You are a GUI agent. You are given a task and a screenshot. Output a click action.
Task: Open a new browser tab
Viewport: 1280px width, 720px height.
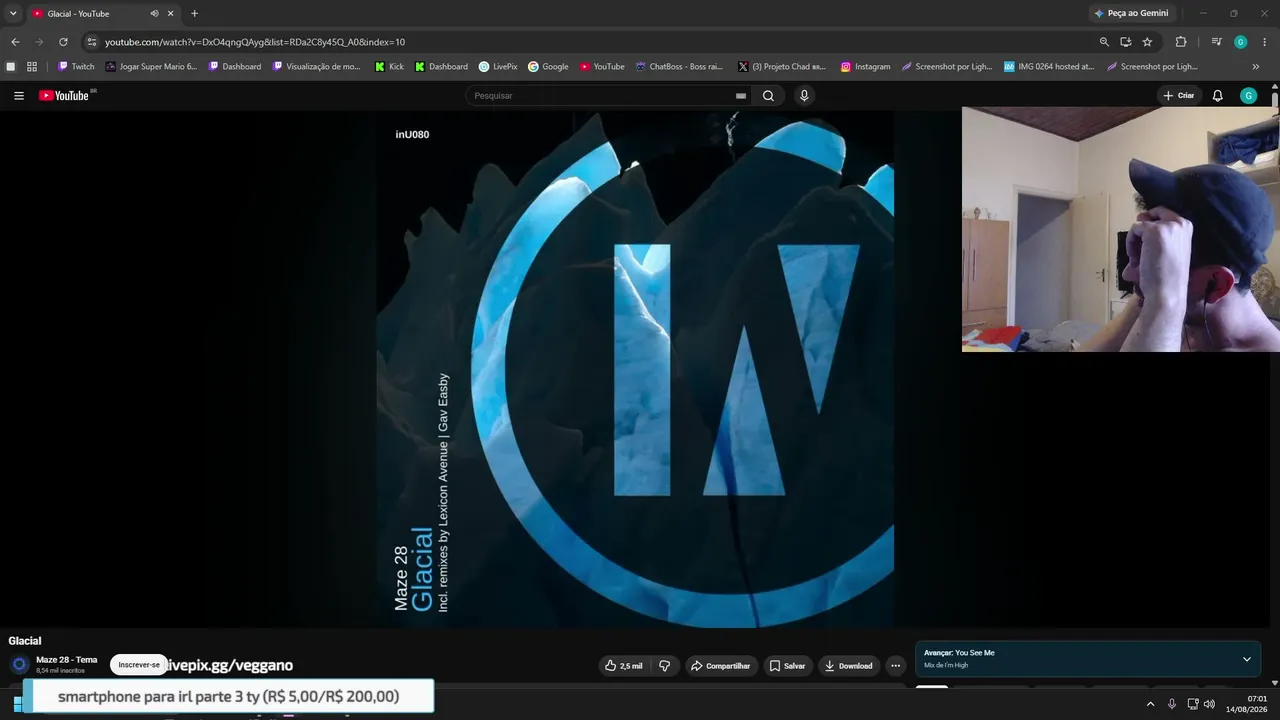(194, 14)
